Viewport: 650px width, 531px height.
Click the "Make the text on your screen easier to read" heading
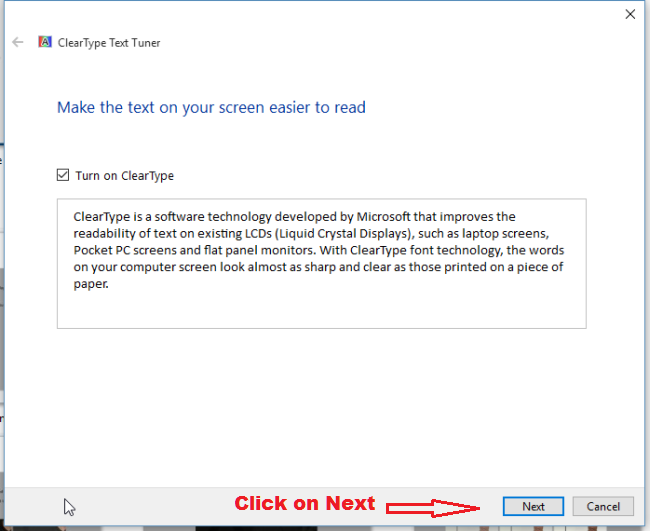tap(211, 107)
